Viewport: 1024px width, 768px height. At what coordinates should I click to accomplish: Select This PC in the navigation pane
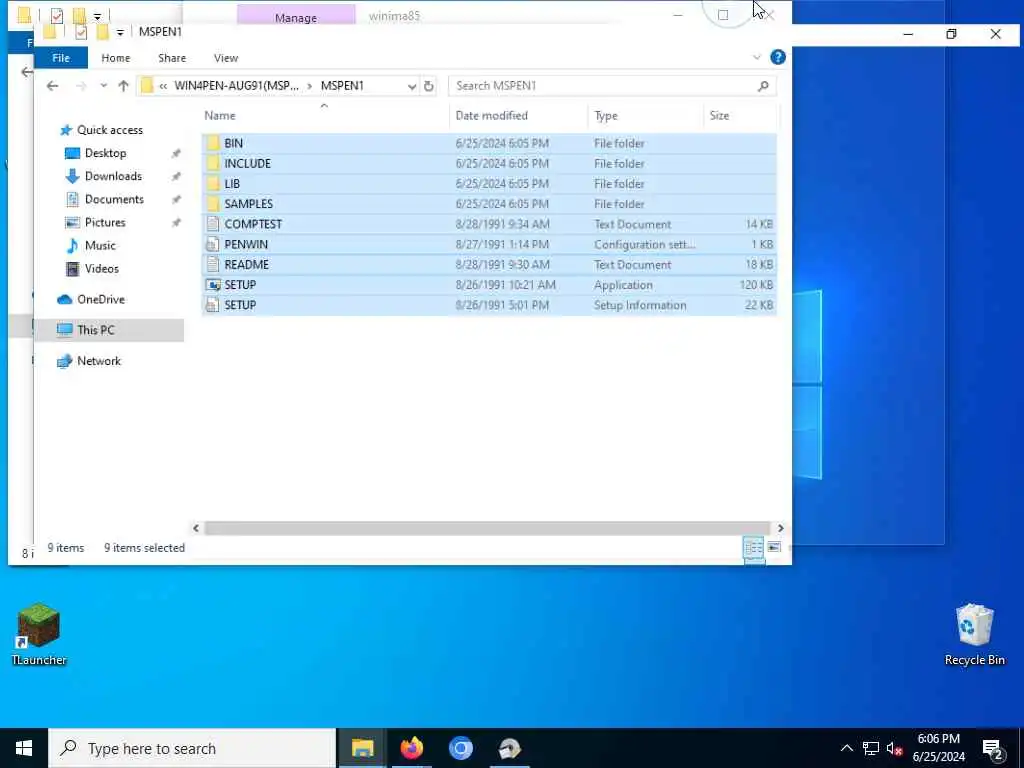[95, 330]
